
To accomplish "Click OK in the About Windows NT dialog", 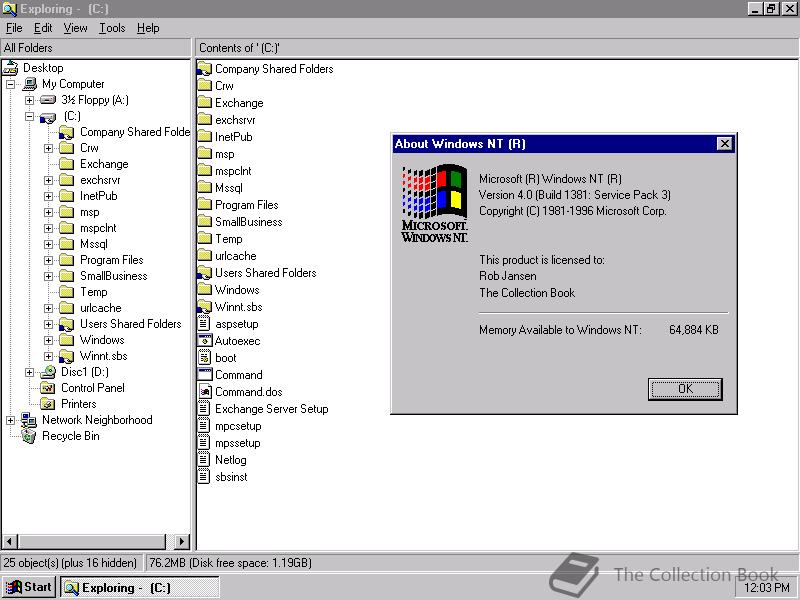I will [685, 389].
